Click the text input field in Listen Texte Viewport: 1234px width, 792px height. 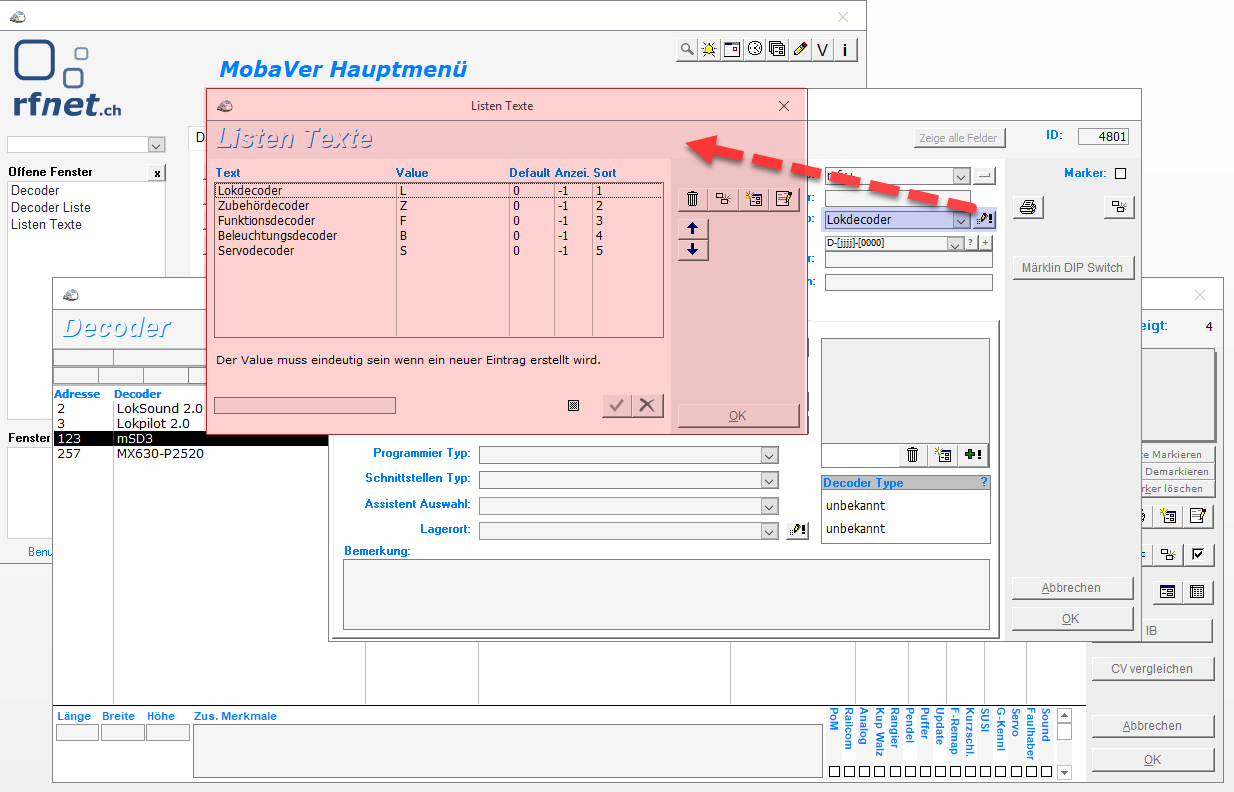pos(305,405)
